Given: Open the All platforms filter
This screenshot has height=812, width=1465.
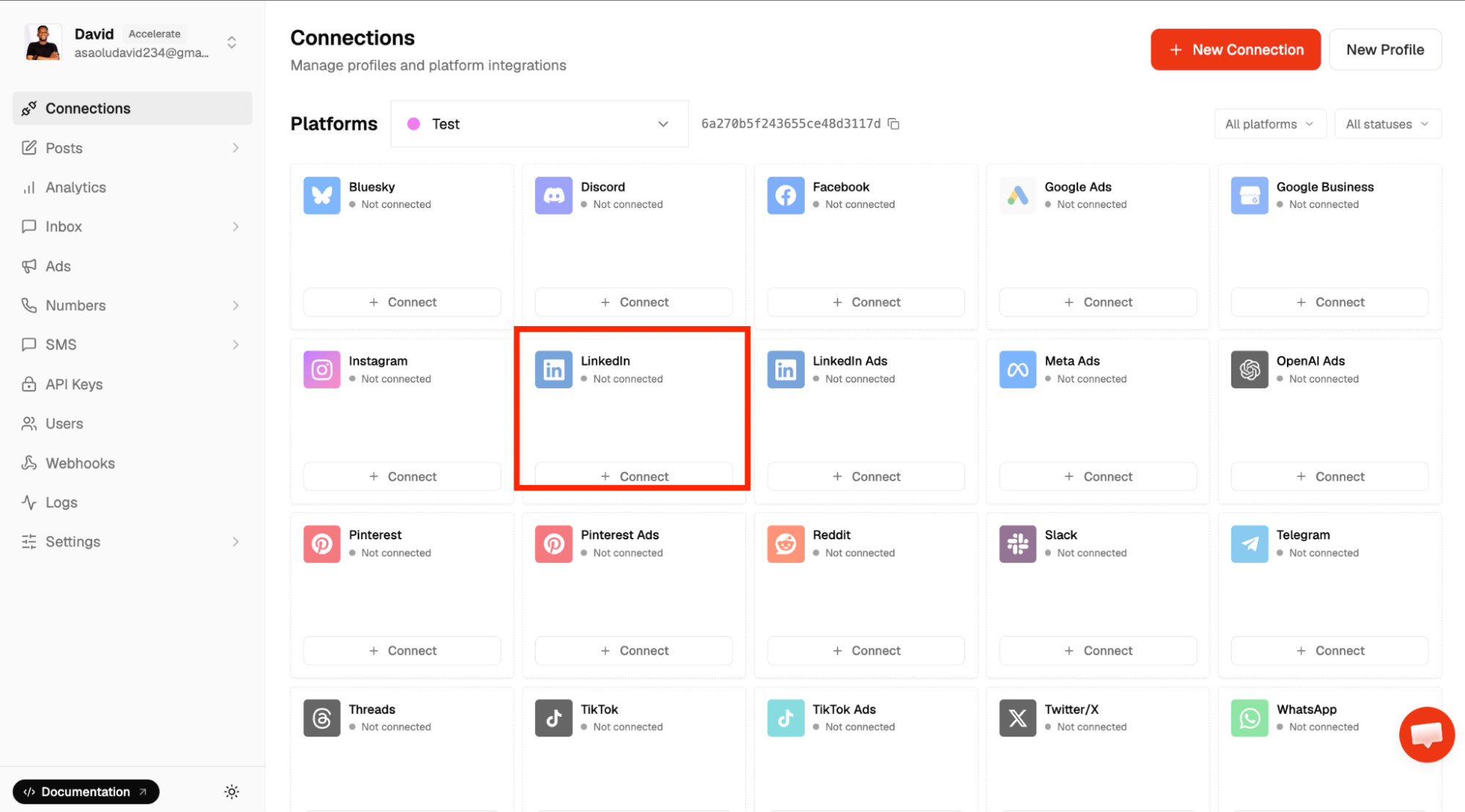Looking at the screenshot, I should pyautogui.click(x=1269, y=124).
